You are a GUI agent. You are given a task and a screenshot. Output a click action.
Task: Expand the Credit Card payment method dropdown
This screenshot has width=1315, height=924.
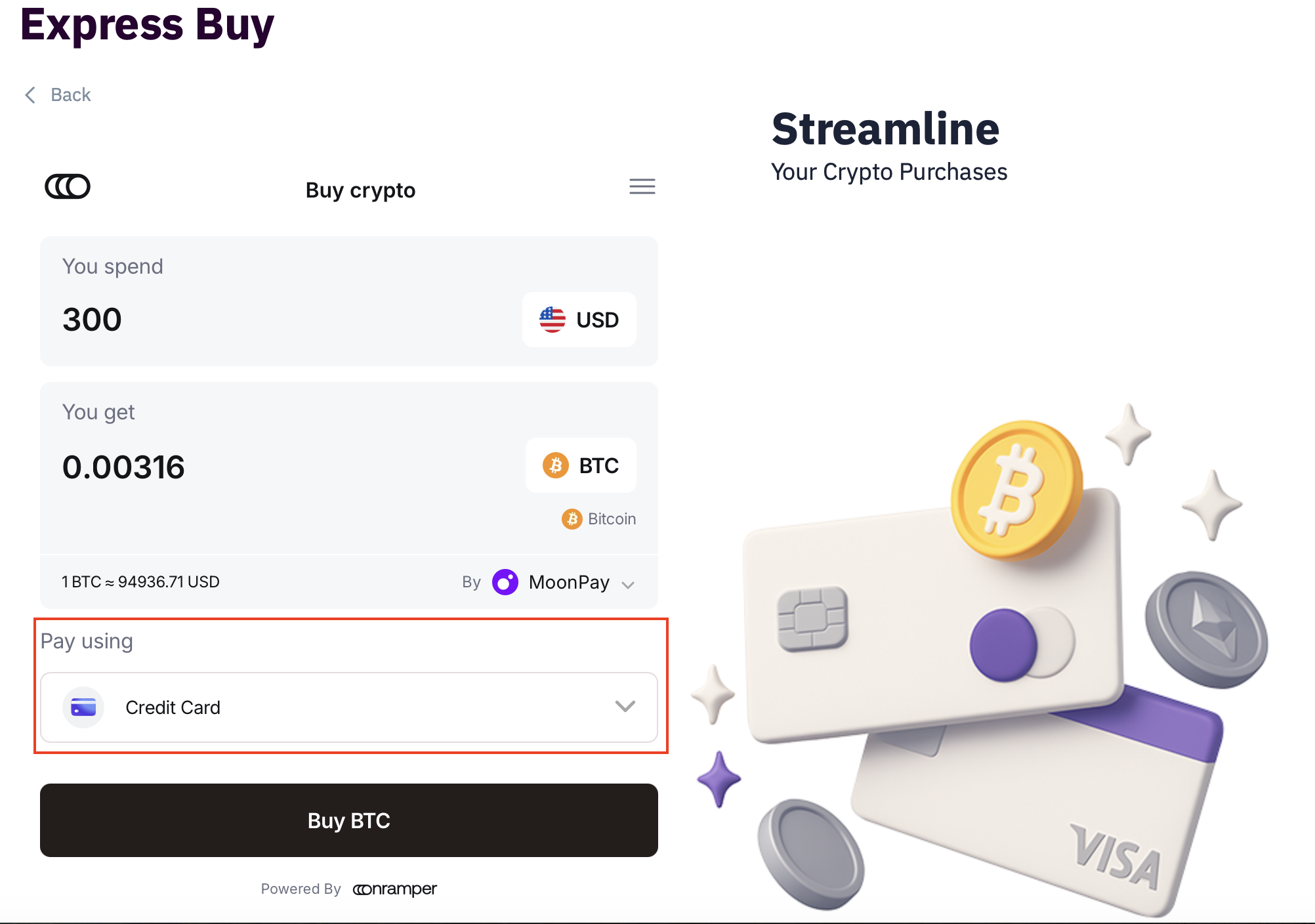click(x=625, y=706)
